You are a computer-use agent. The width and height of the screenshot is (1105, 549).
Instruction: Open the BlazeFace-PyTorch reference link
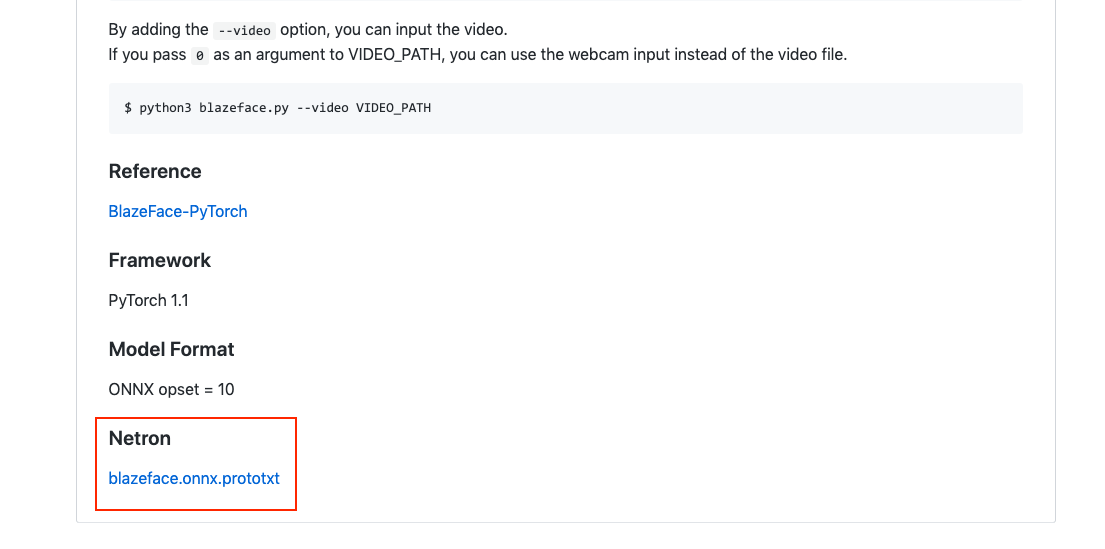(x=178, y=211)
